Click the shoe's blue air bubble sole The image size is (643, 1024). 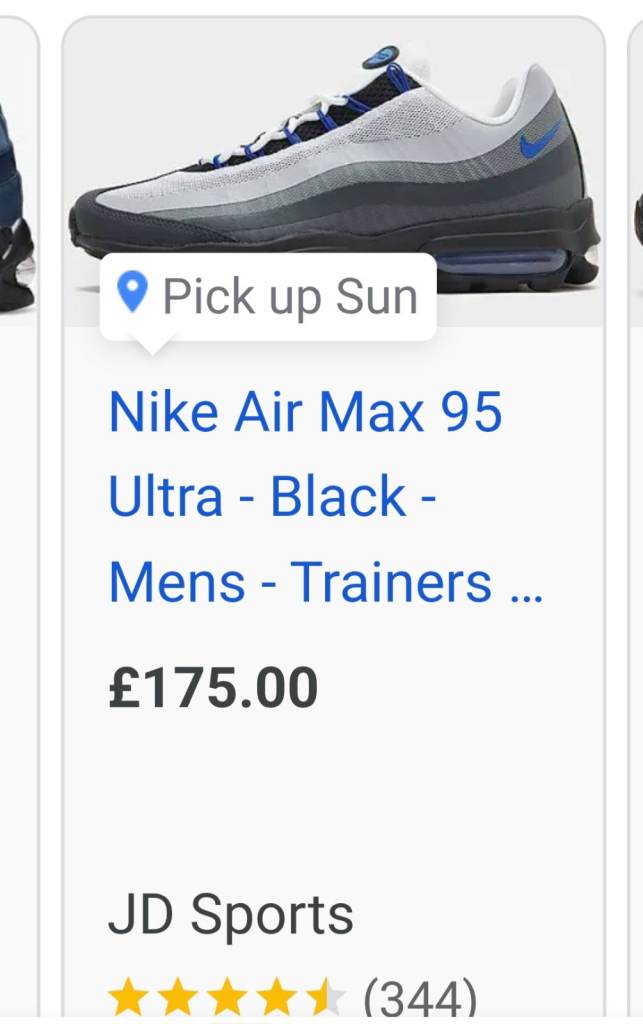coord(500,266)
